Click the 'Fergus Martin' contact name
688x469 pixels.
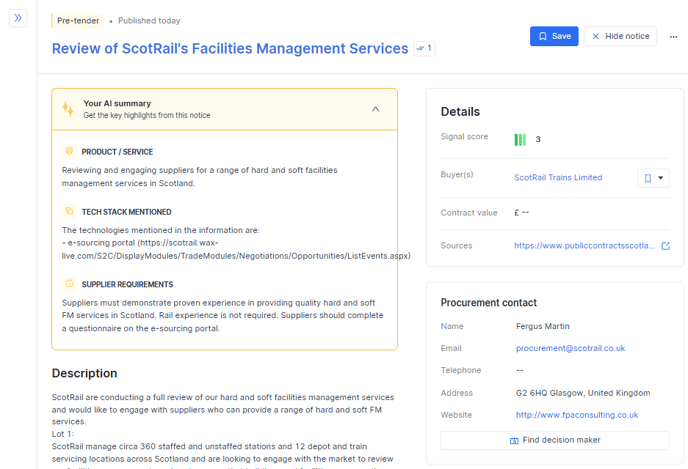tap(543, 326)
